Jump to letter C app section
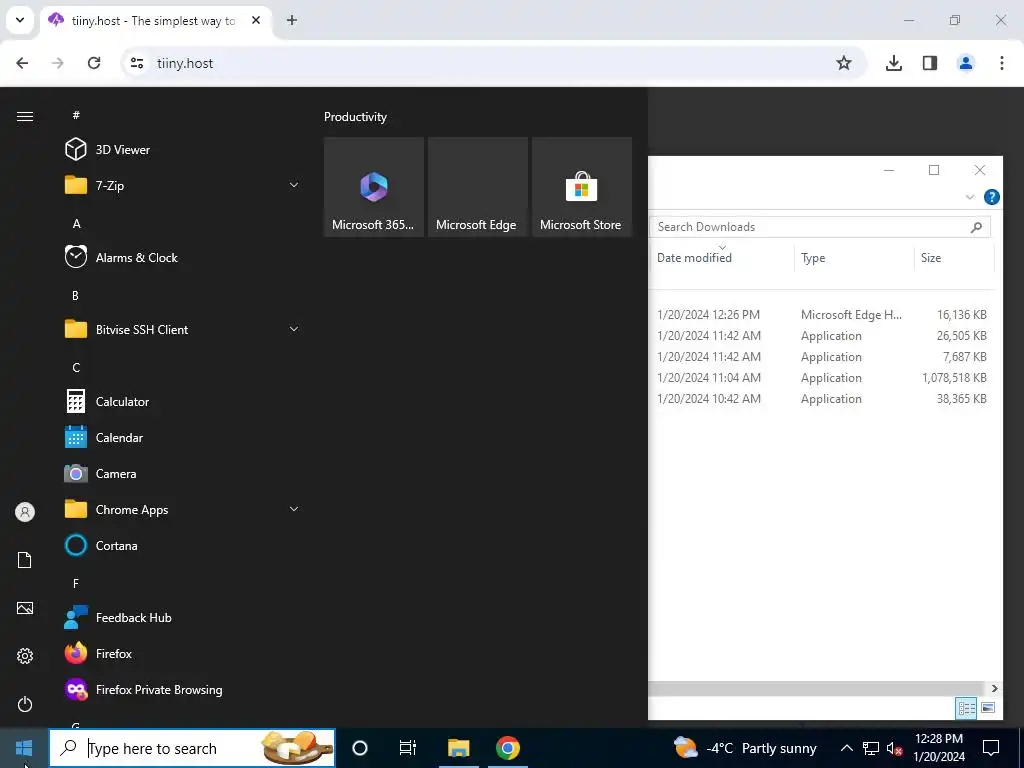The width and height of the screenshot is (1024, 768). (76, 367)
